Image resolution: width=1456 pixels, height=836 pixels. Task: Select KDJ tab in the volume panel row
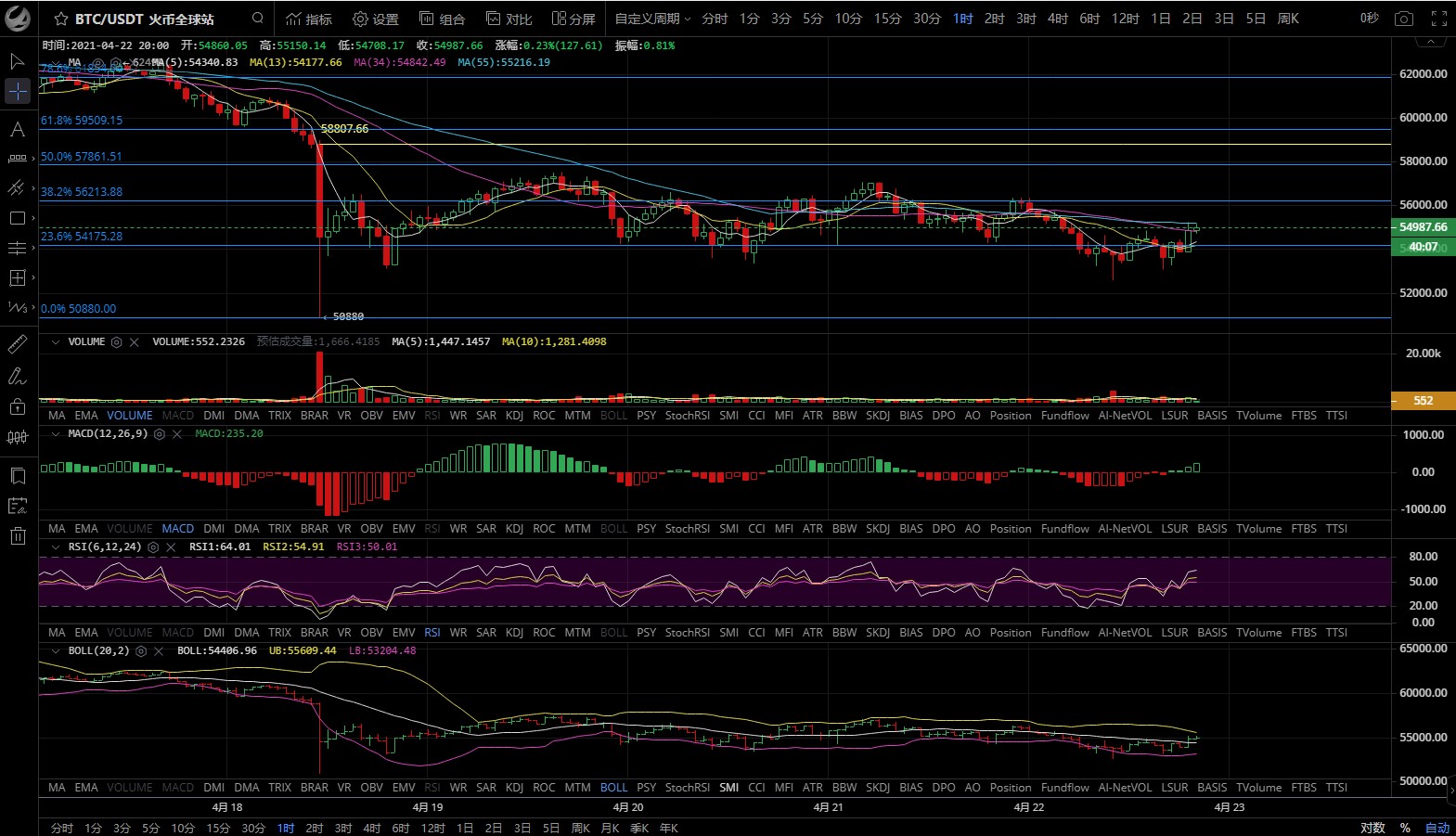[514, 416]
